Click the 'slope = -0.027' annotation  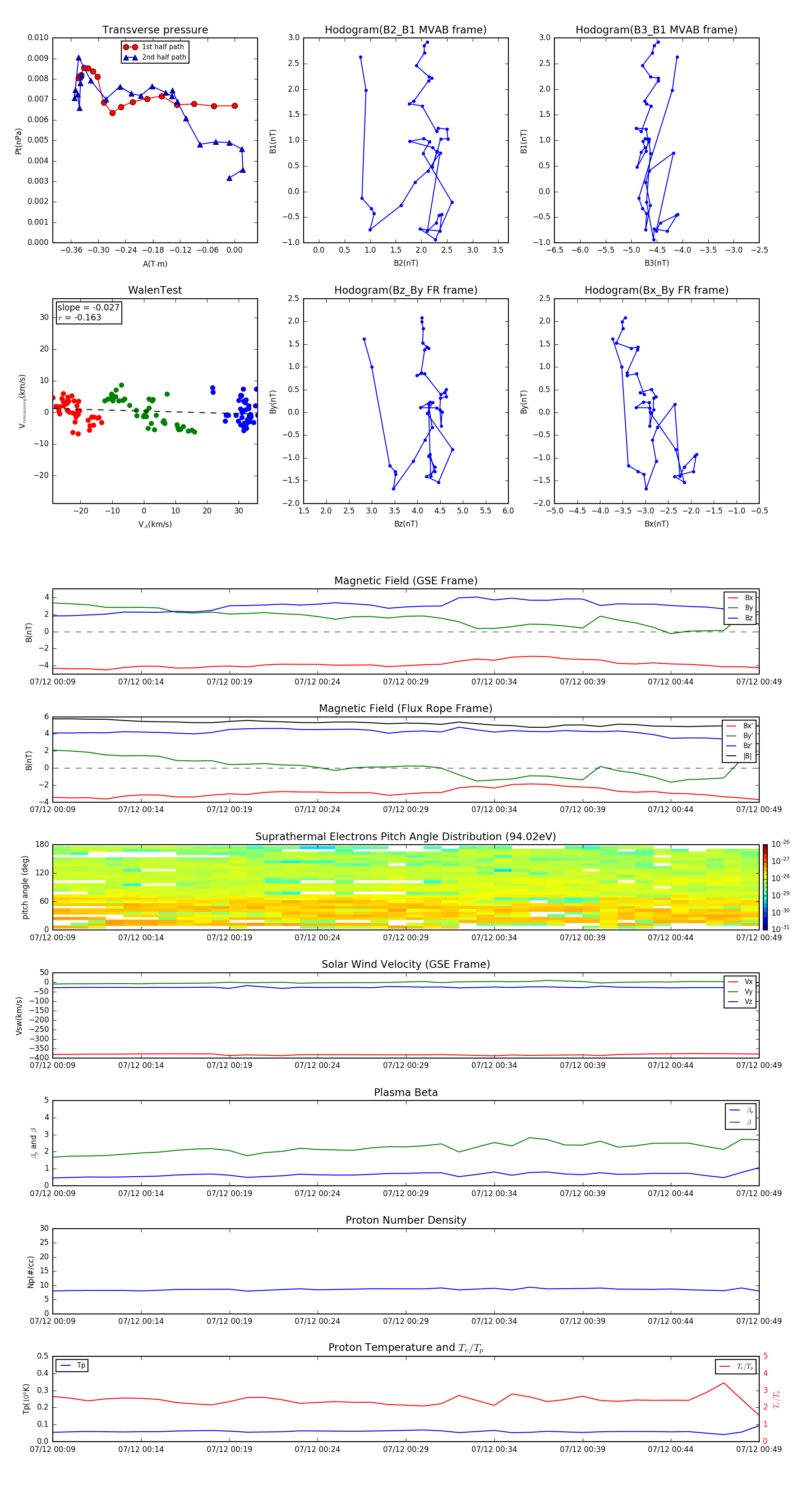tap(88, 308)
